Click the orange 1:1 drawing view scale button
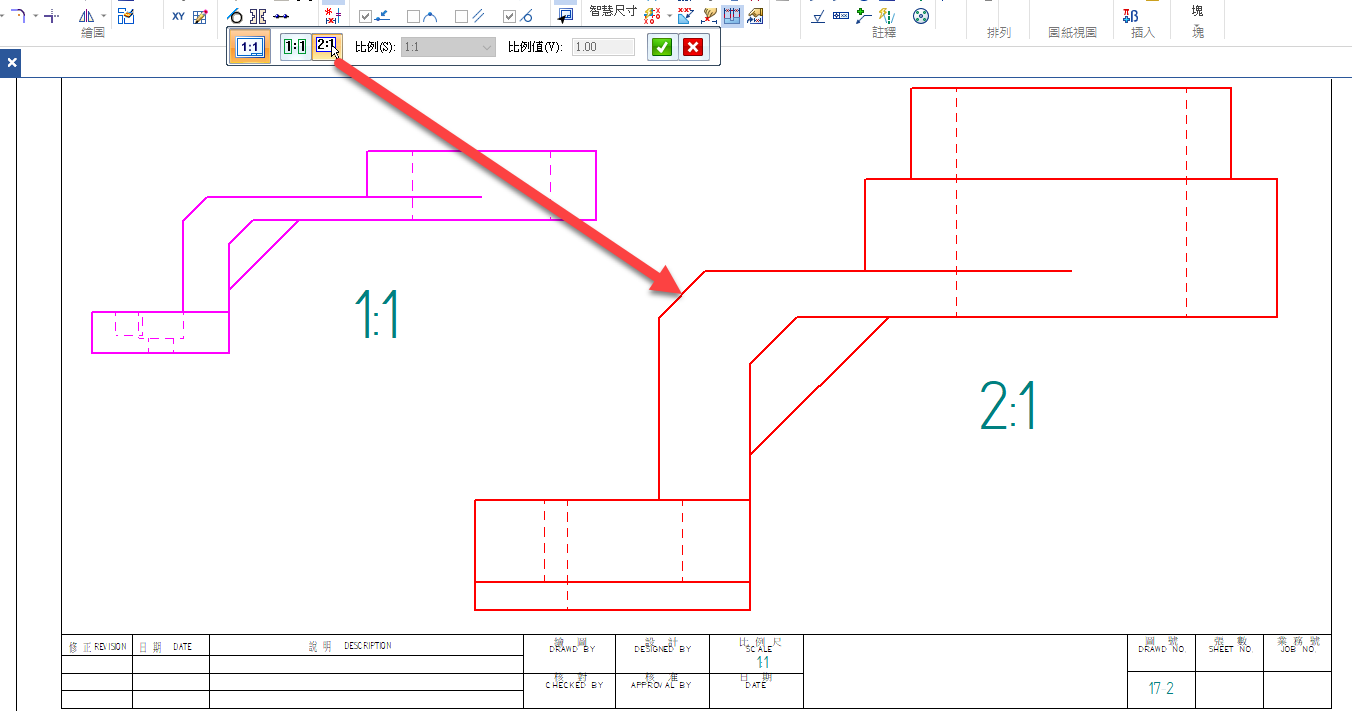1352x711 pixels. (x=249, y=47)
